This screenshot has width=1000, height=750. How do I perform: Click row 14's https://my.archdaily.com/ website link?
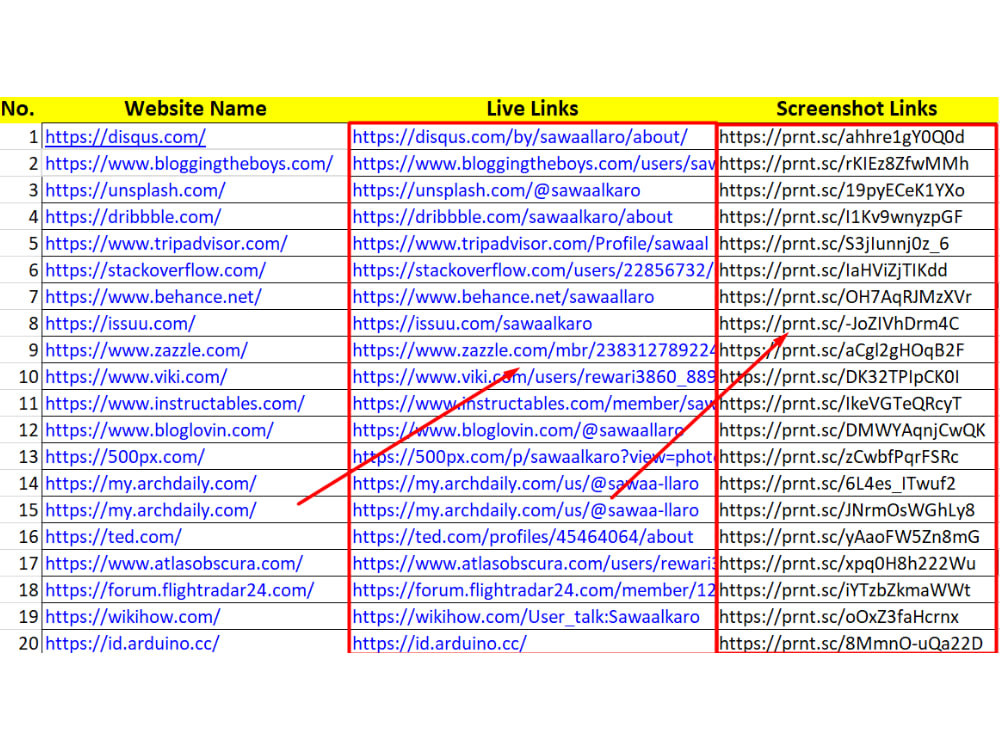coord(151,484)
